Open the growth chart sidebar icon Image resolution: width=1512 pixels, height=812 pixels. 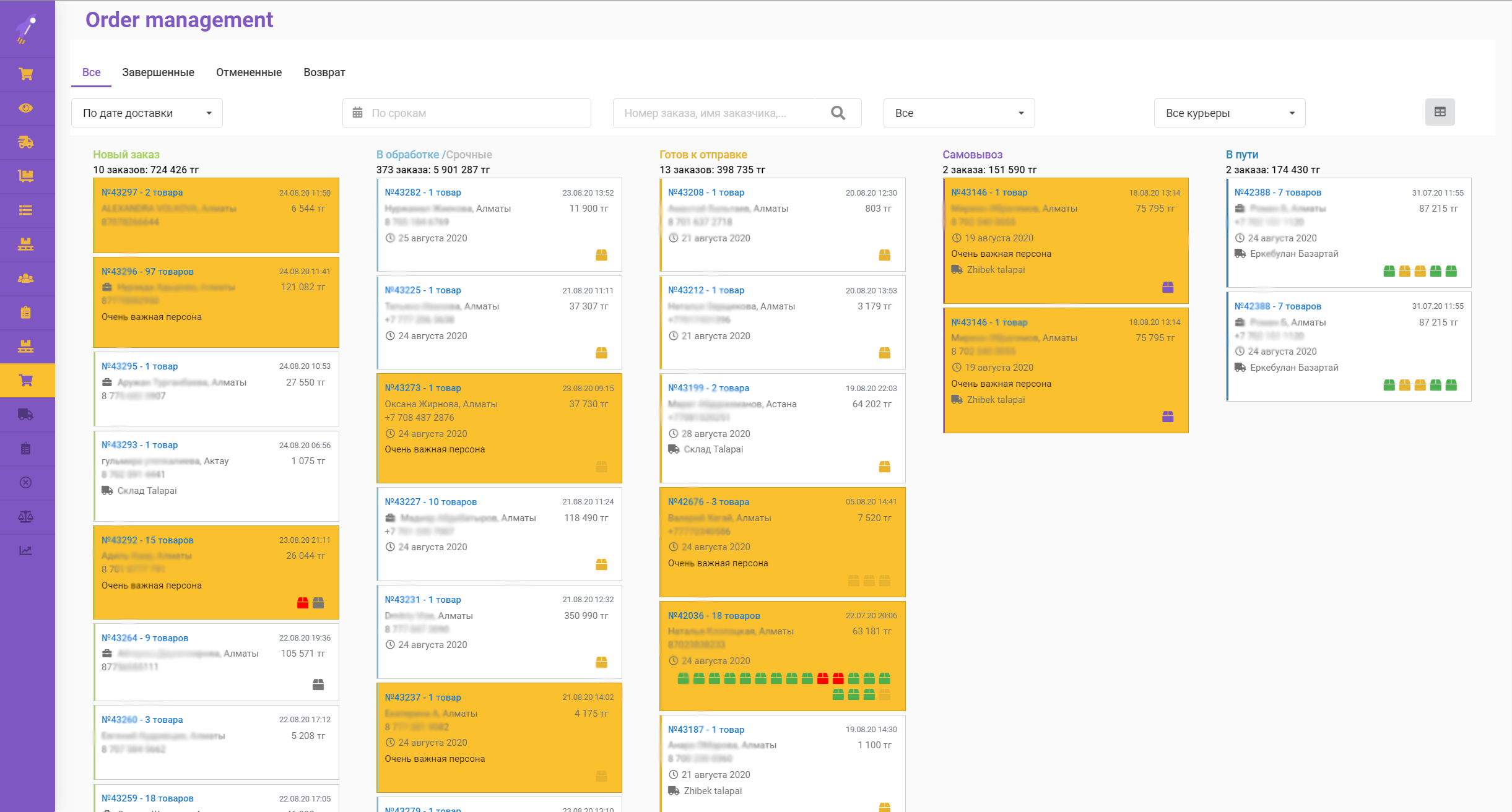click(26, 551)
